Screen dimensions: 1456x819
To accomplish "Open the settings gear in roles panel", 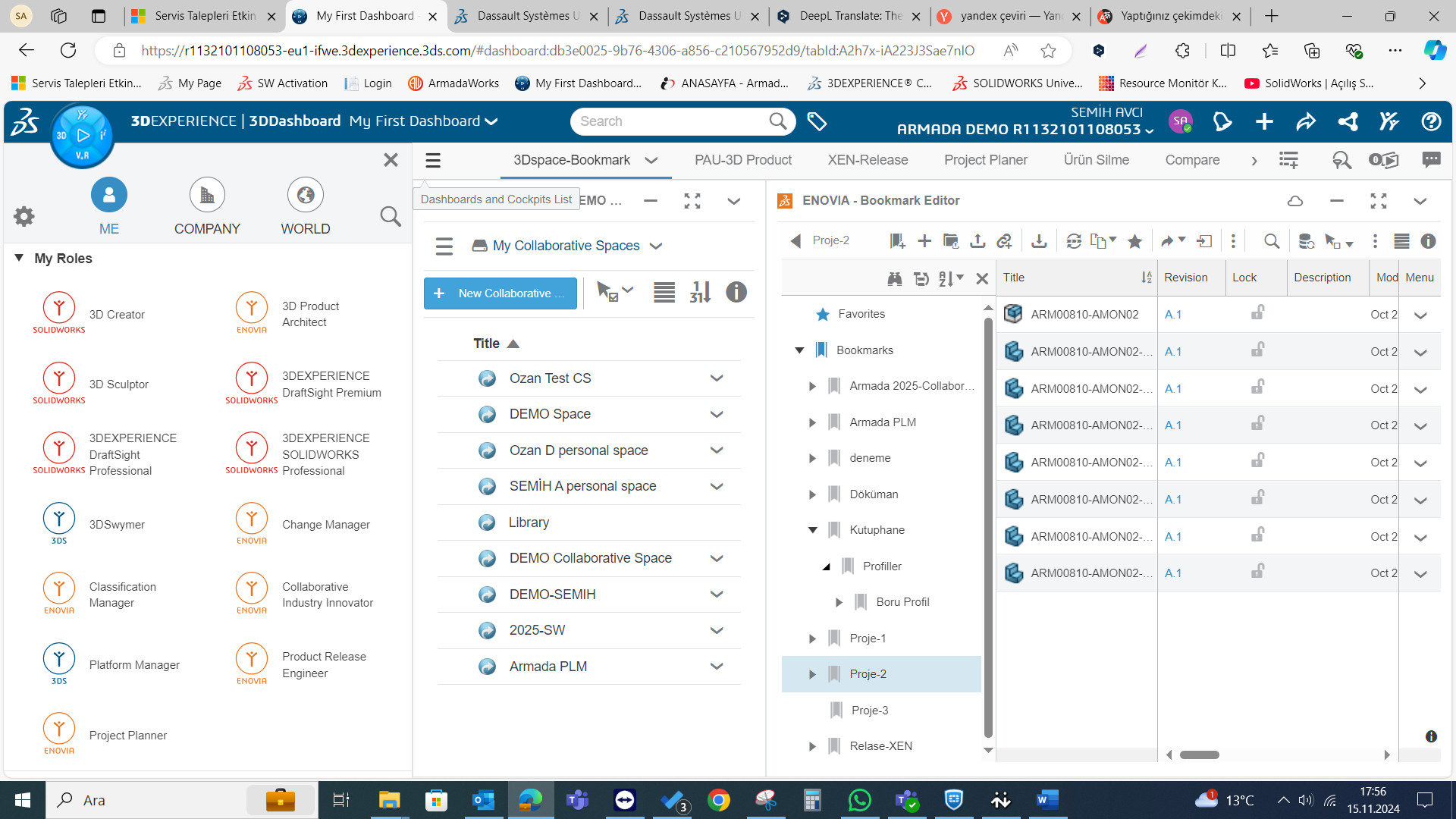I will 24,216.
